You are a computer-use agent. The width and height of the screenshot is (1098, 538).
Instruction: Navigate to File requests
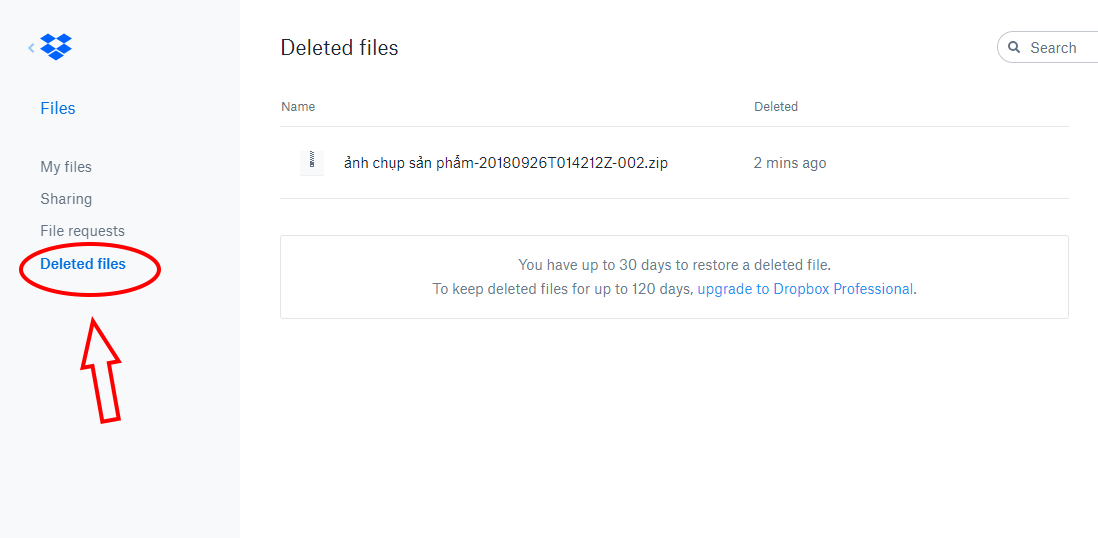[x=82, y=231]
